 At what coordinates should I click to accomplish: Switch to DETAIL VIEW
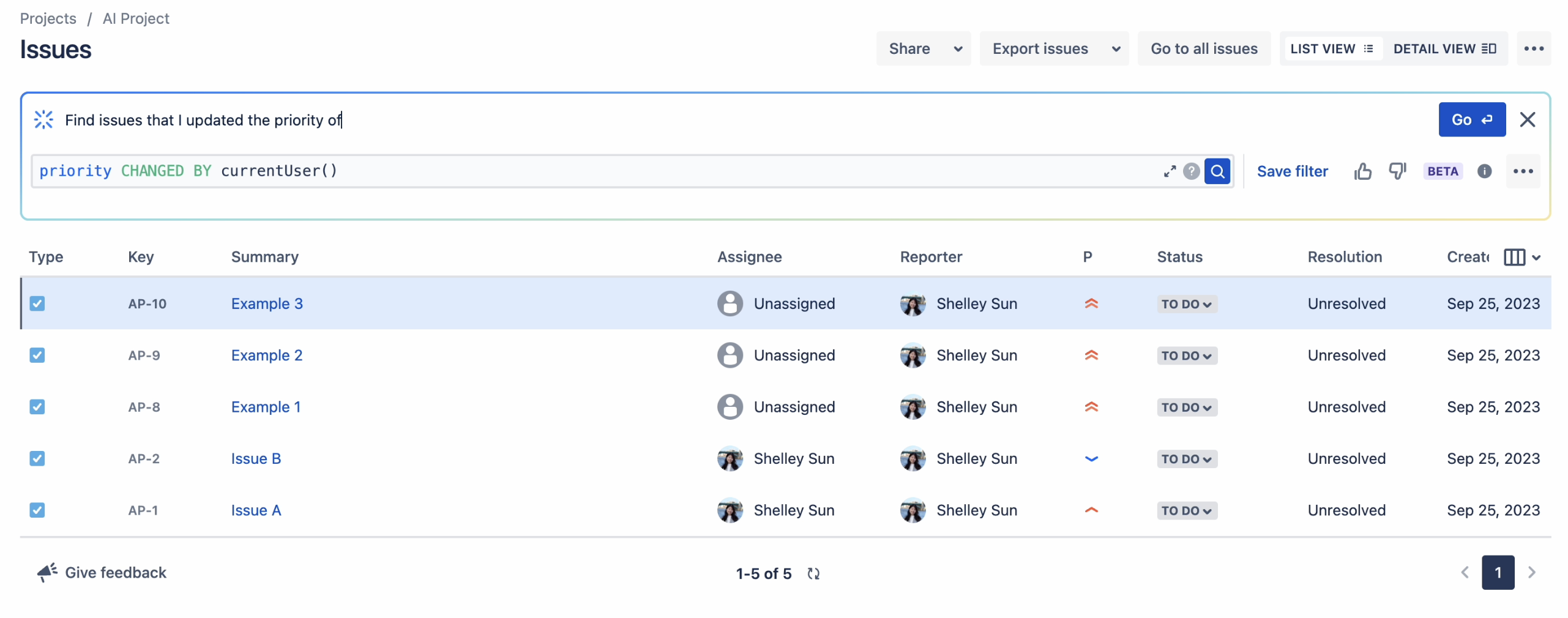click(1444, 48)
